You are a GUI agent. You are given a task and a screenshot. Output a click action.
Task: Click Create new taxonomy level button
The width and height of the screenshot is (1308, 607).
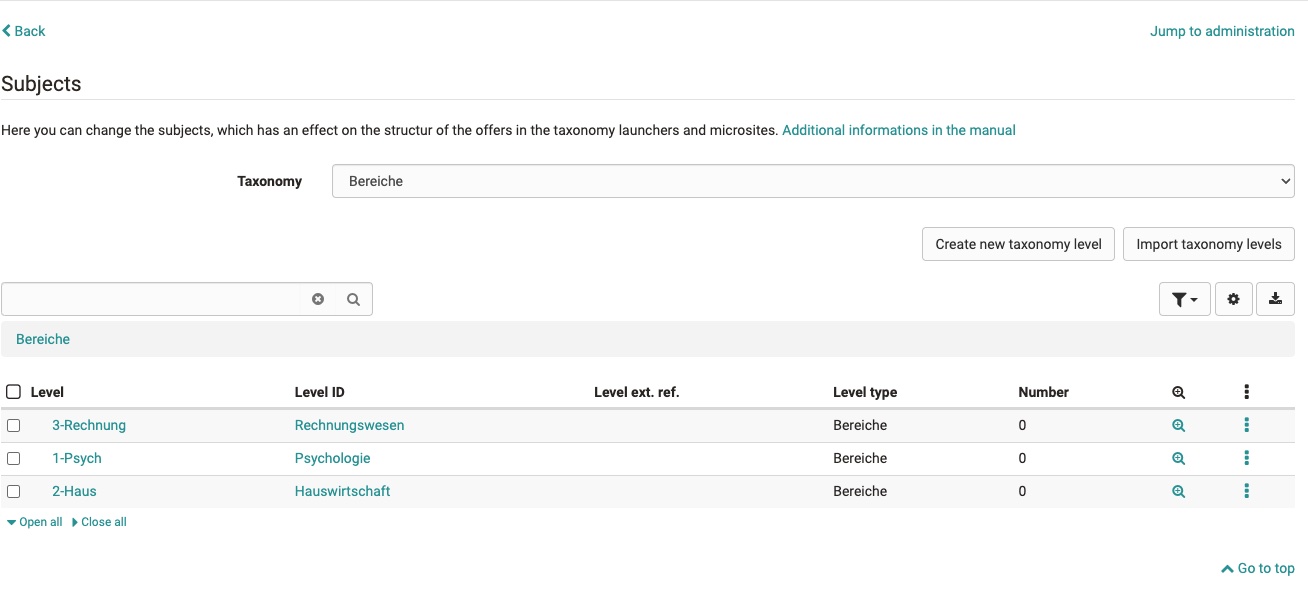point(1018,244)
